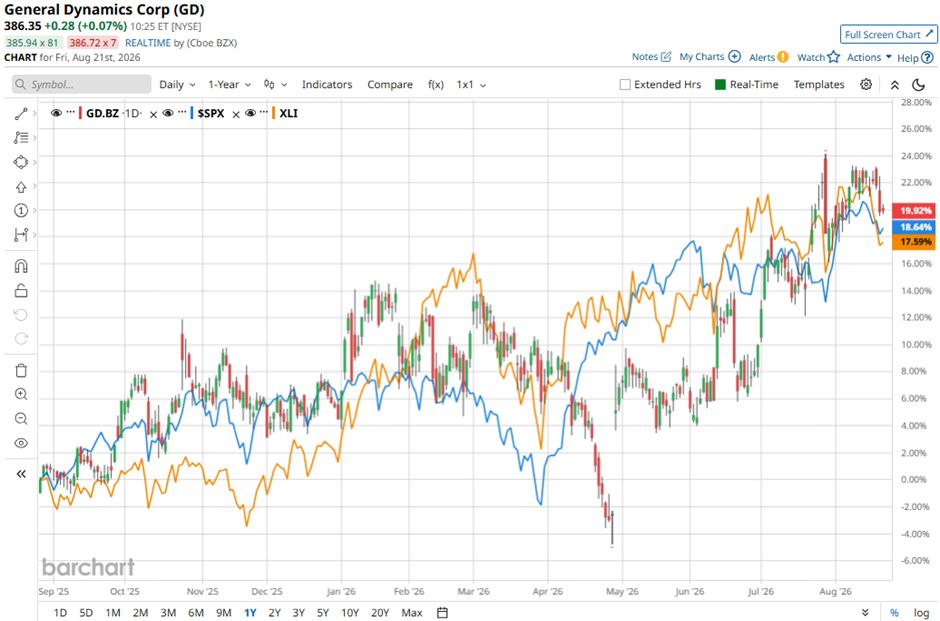Zoom out using the magnifier minus icon
The width and height of the screenshot is (940, 621).
pos(21,418)
